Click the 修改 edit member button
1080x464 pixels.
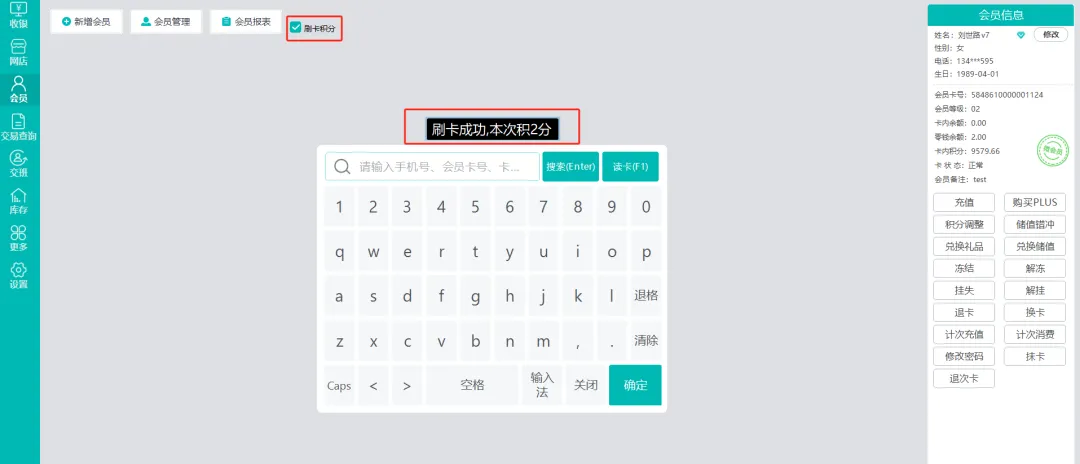click(x=1050, y=34)
